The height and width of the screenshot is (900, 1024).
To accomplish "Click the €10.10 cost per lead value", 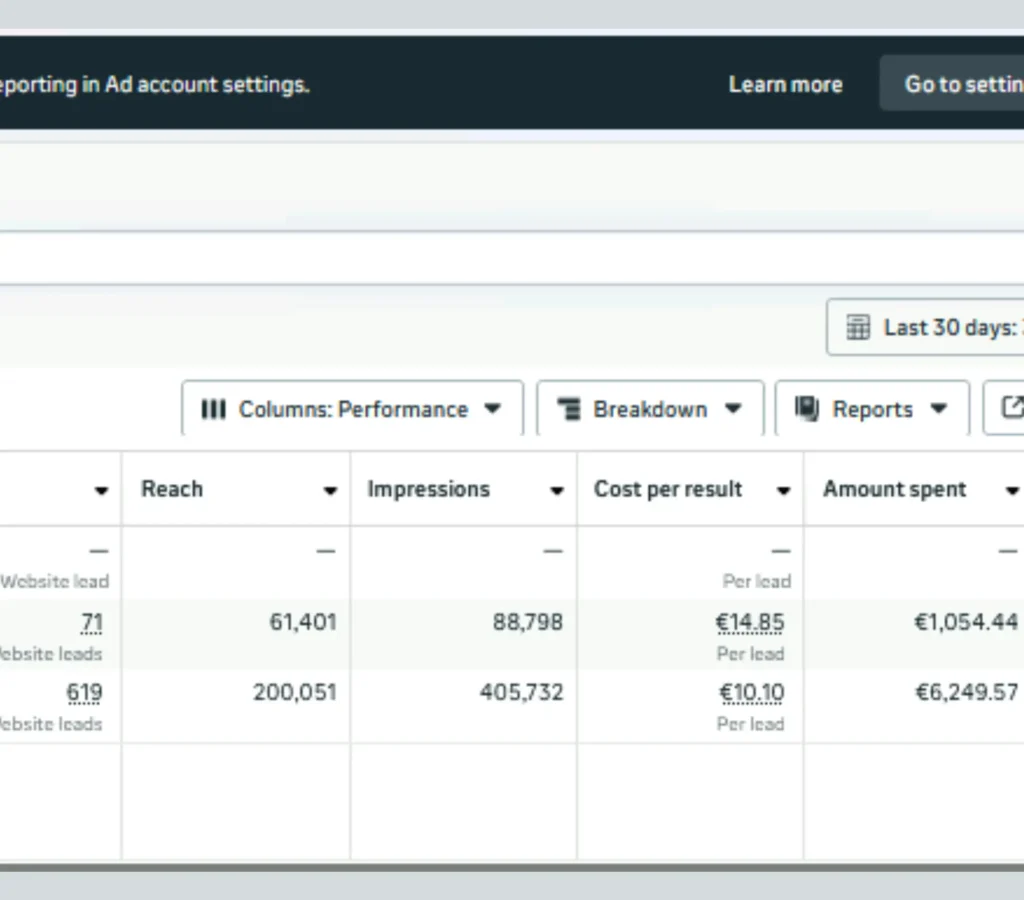I will (x=752, y=693).
